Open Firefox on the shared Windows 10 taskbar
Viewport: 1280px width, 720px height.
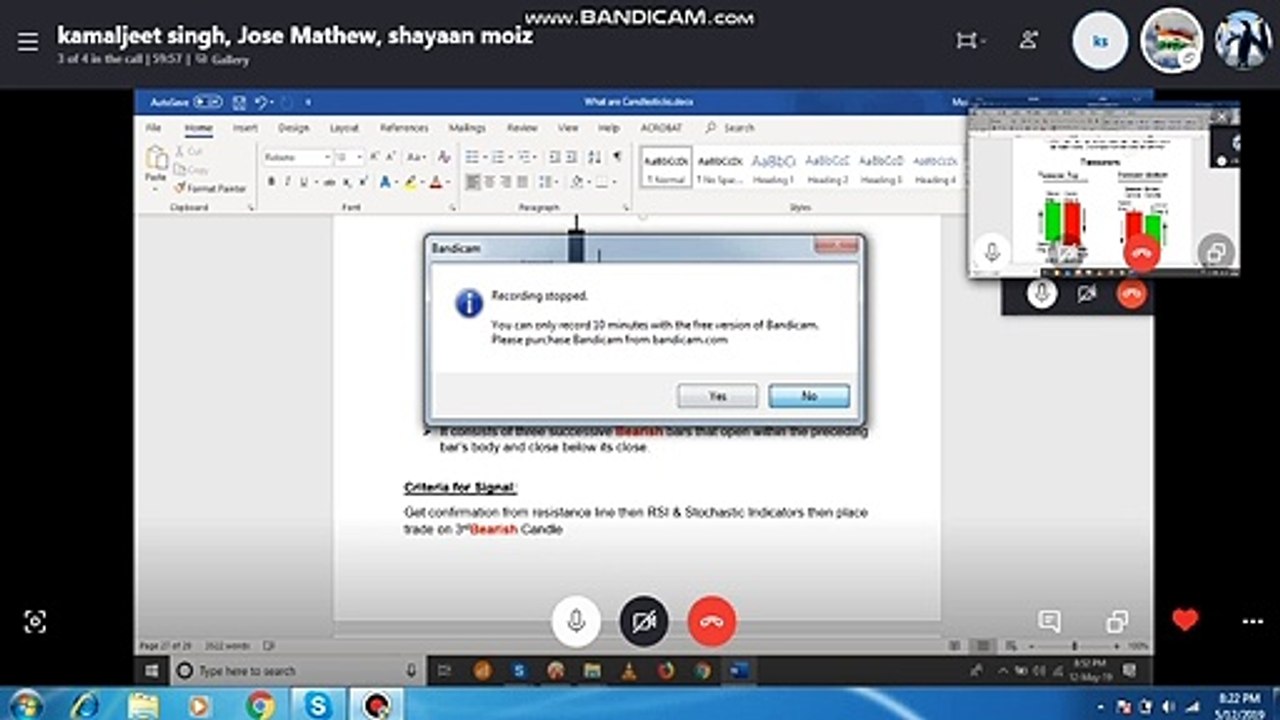point(666,671)
